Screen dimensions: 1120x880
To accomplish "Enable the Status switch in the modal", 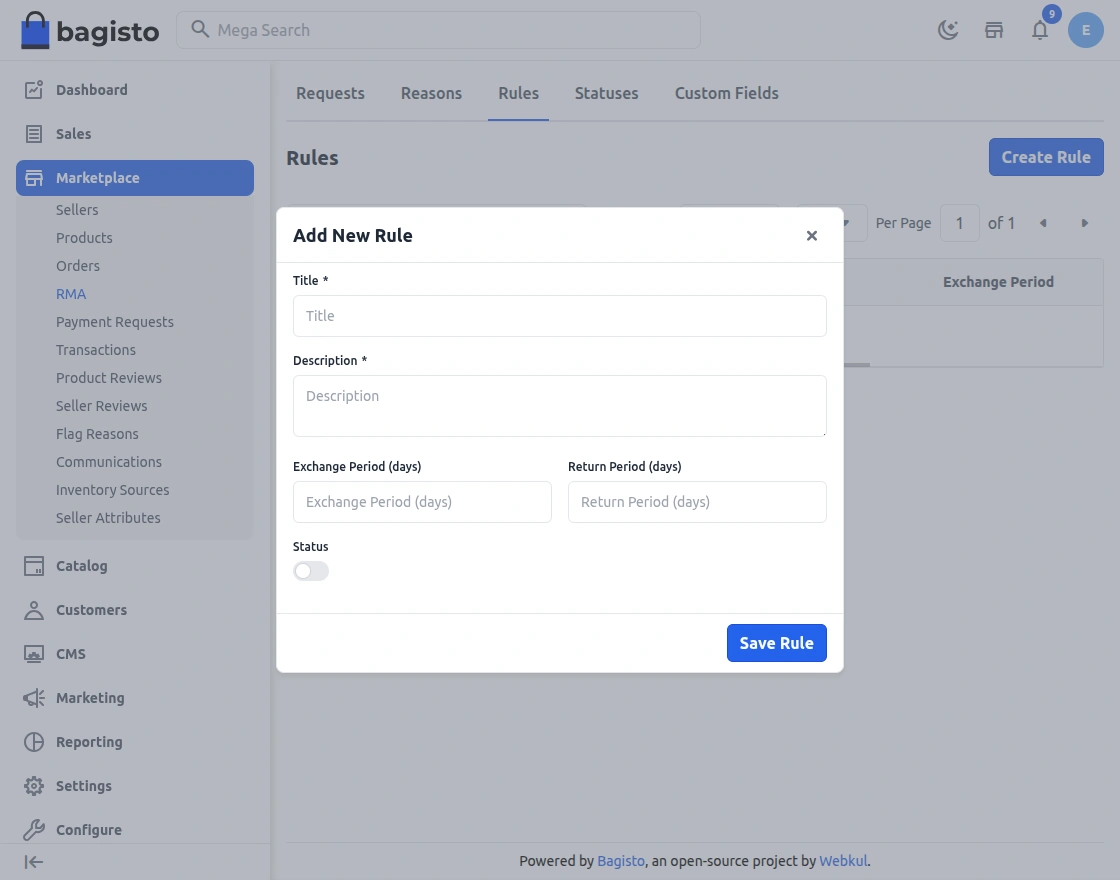I will 311,571.
